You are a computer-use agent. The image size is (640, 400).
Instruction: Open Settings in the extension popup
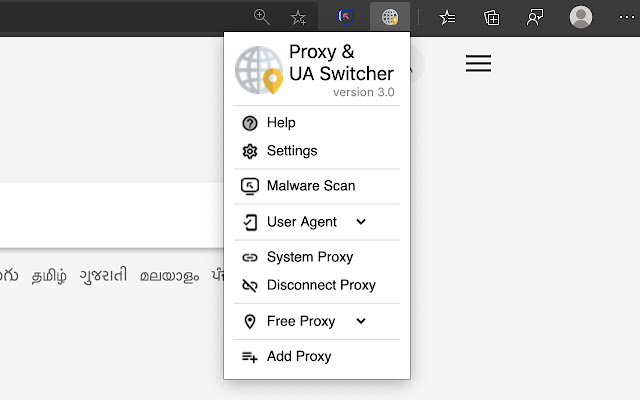pos(292,151)
